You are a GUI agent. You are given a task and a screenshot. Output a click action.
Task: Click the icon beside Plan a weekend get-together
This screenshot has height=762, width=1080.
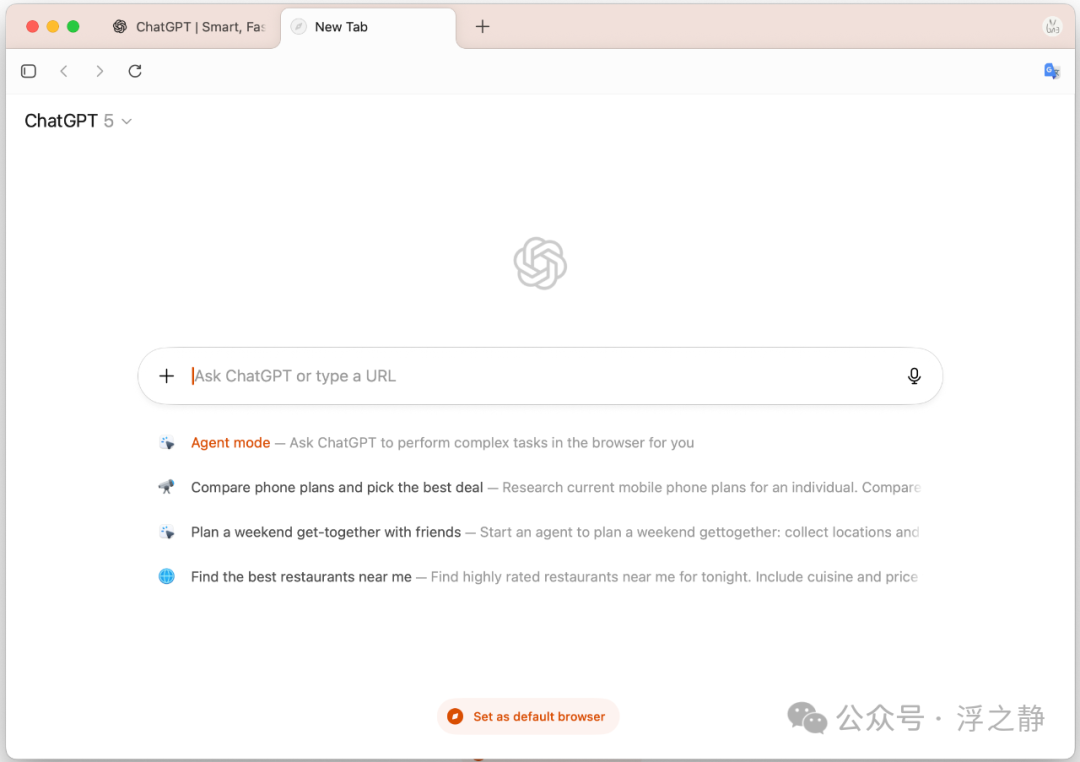(x=167, y=532)
